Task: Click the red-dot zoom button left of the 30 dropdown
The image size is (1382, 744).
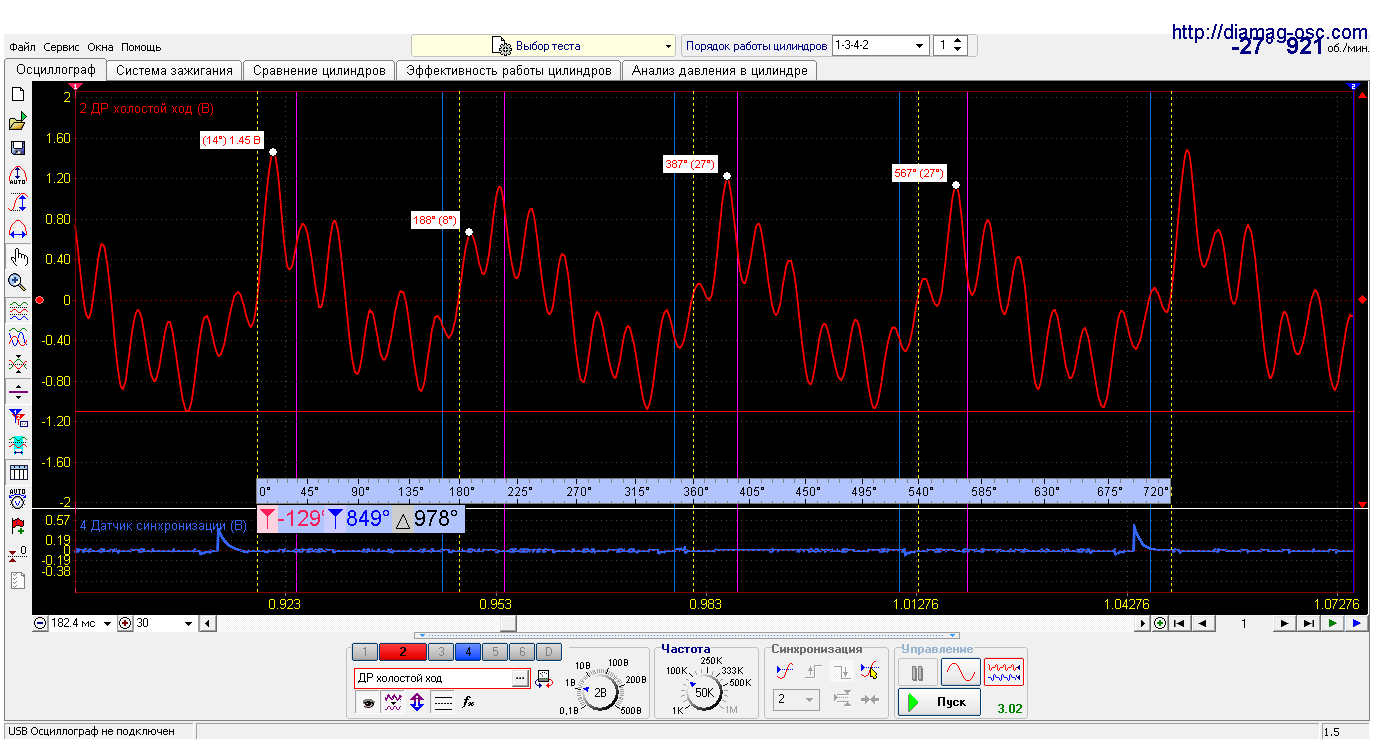Action: point(125,623)
